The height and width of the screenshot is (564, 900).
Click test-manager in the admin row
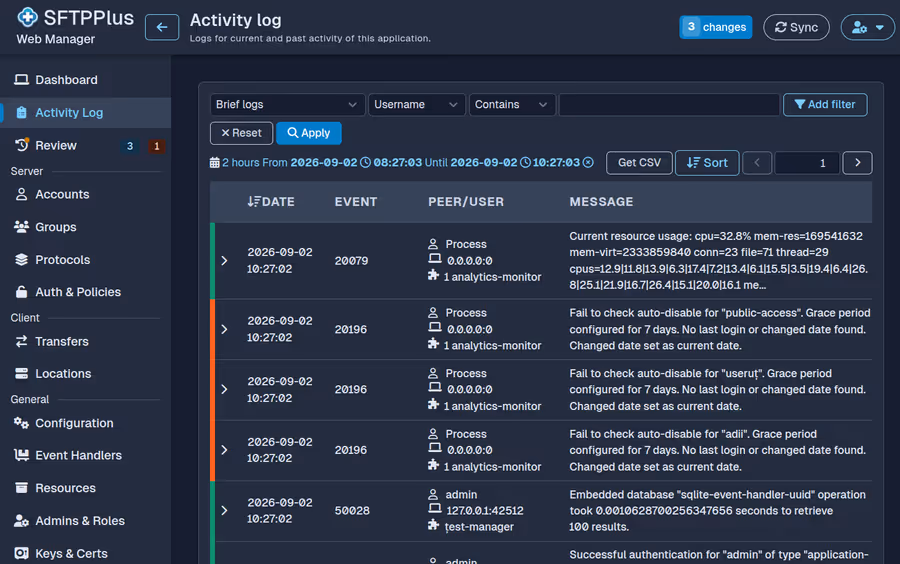(479, 527)
